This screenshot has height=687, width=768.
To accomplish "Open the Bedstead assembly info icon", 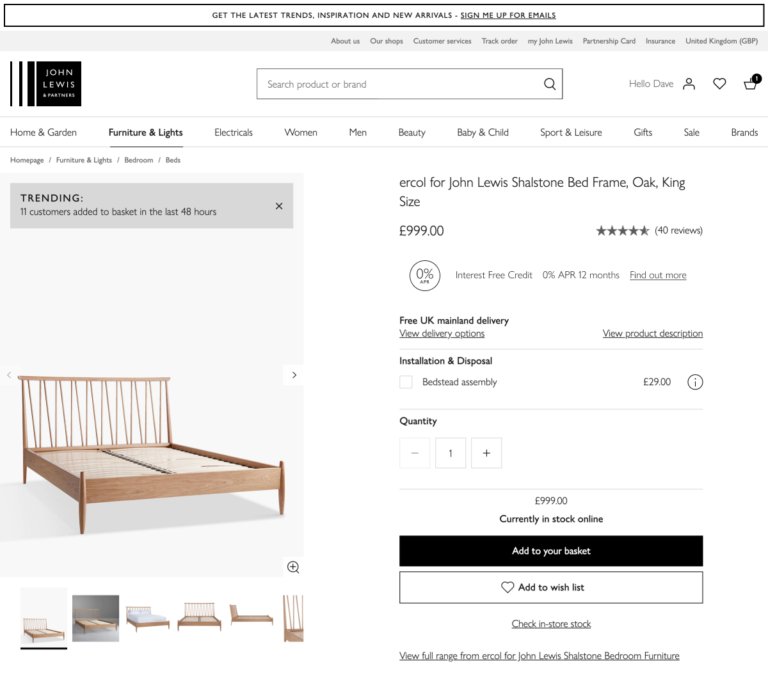I will click(695, 382).
